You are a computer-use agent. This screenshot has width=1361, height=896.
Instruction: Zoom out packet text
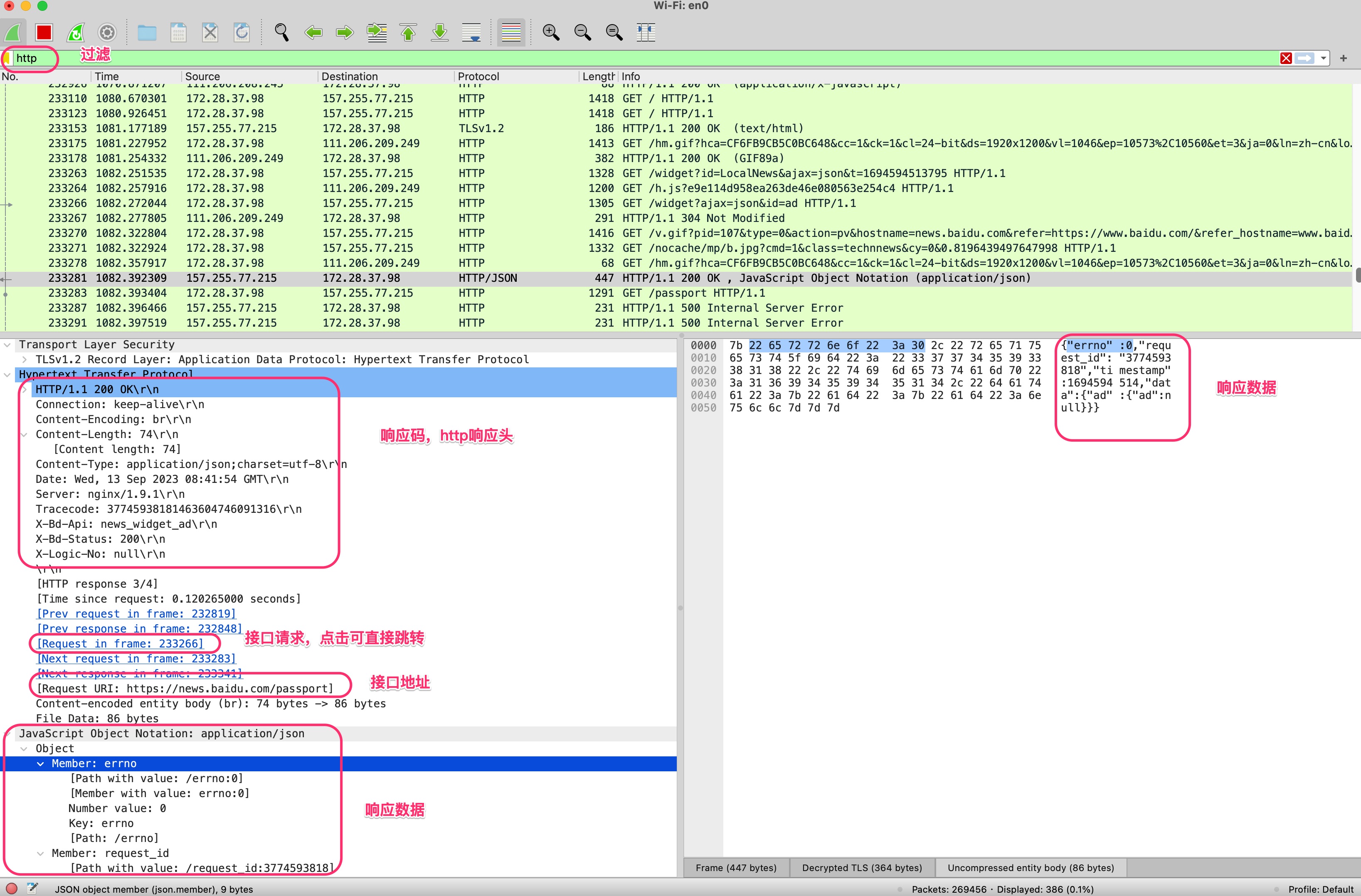point(583,32)
